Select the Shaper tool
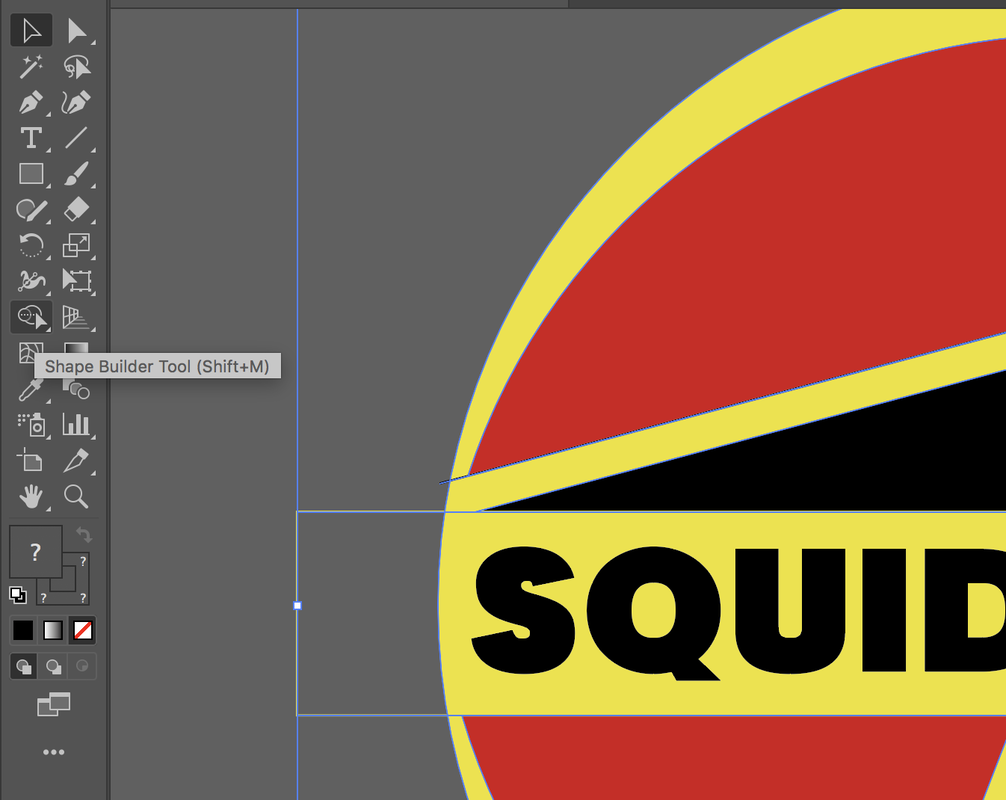Viewport: 1006px width, 800px height. (x=31, y=210)
